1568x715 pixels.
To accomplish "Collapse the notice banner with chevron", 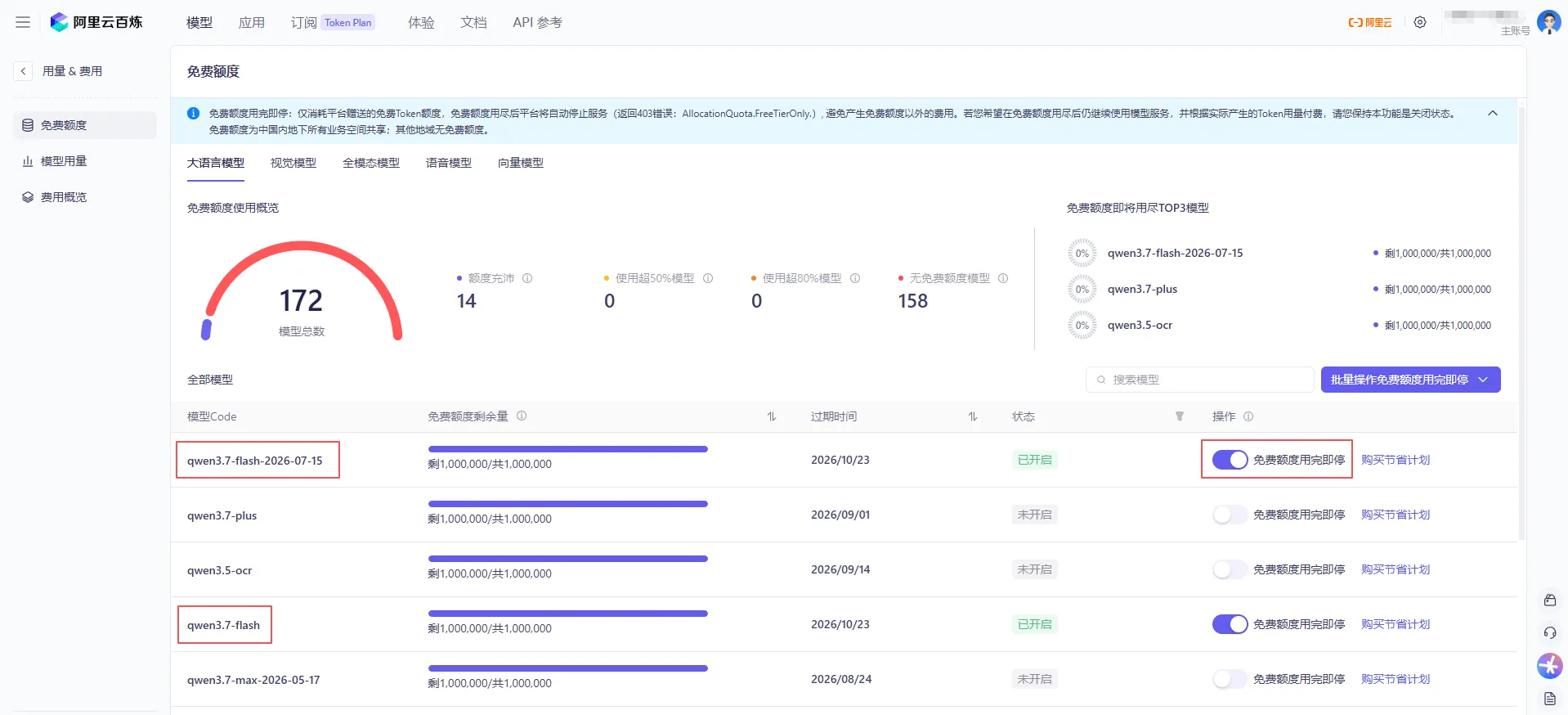I will 1492,114.
